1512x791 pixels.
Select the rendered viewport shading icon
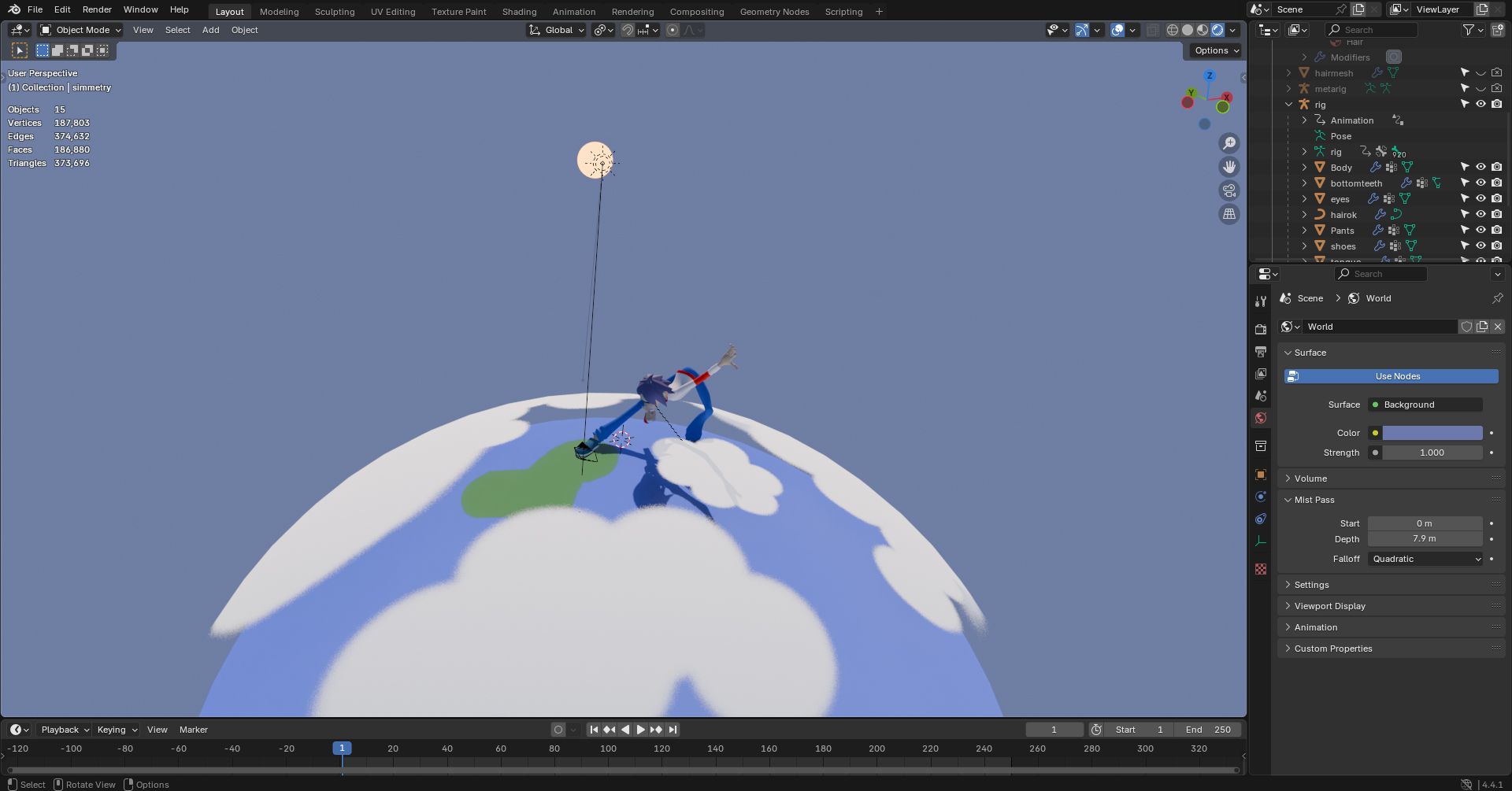[1217, 30]
